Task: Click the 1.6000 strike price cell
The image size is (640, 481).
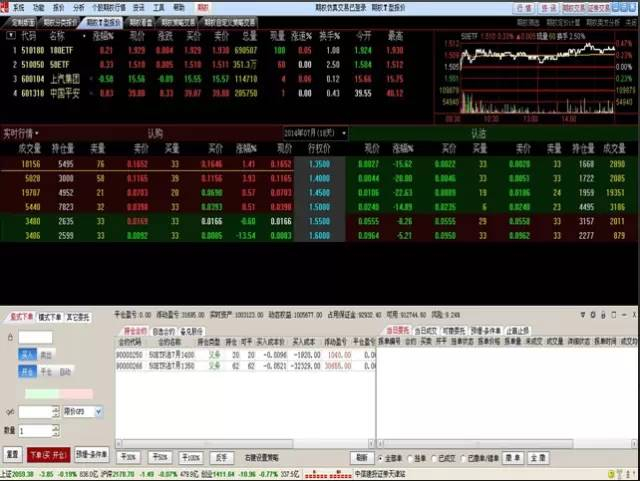Action: click(319, 236)
